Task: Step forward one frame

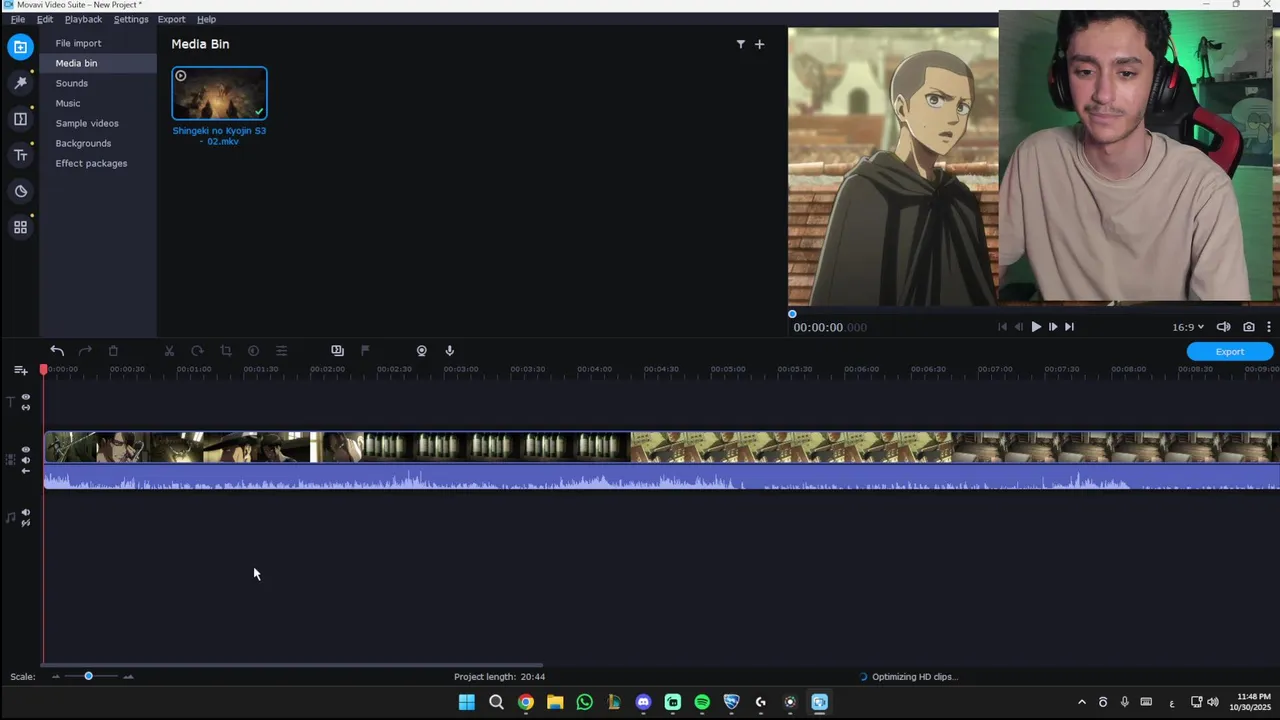Action: pyautogui.click(x=1052, y=327)
